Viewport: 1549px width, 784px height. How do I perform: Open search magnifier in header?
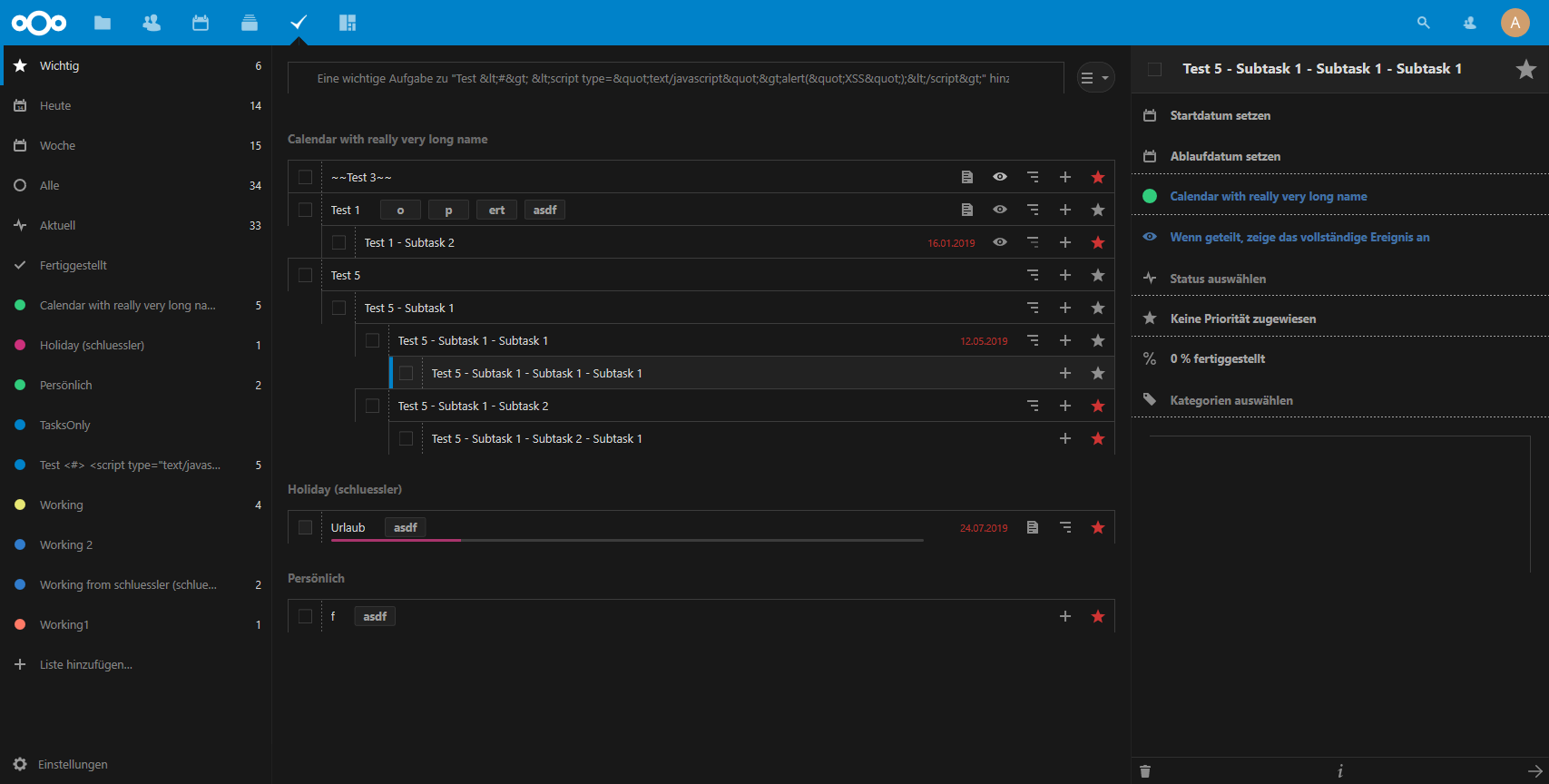coord(1424,23)
